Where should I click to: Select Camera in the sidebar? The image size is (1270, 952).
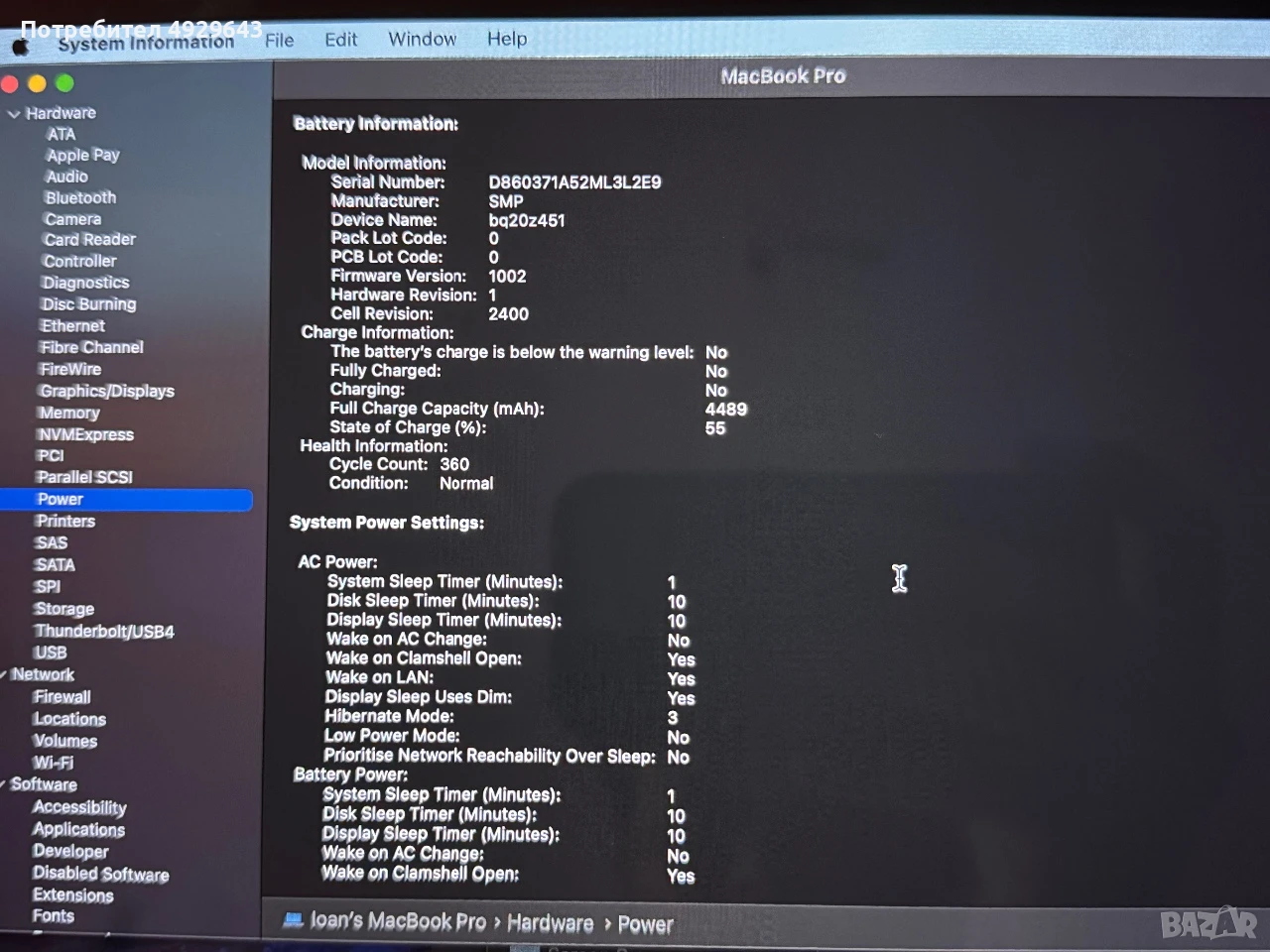coord(72,219)
